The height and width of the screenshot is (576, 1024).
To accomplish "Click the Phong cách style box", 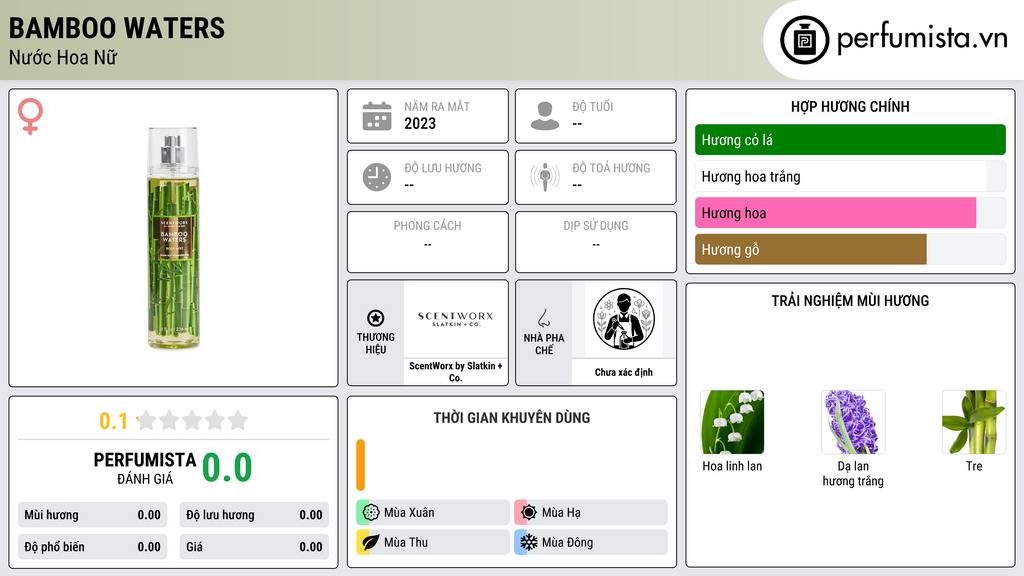I will [x=428, y=242].
